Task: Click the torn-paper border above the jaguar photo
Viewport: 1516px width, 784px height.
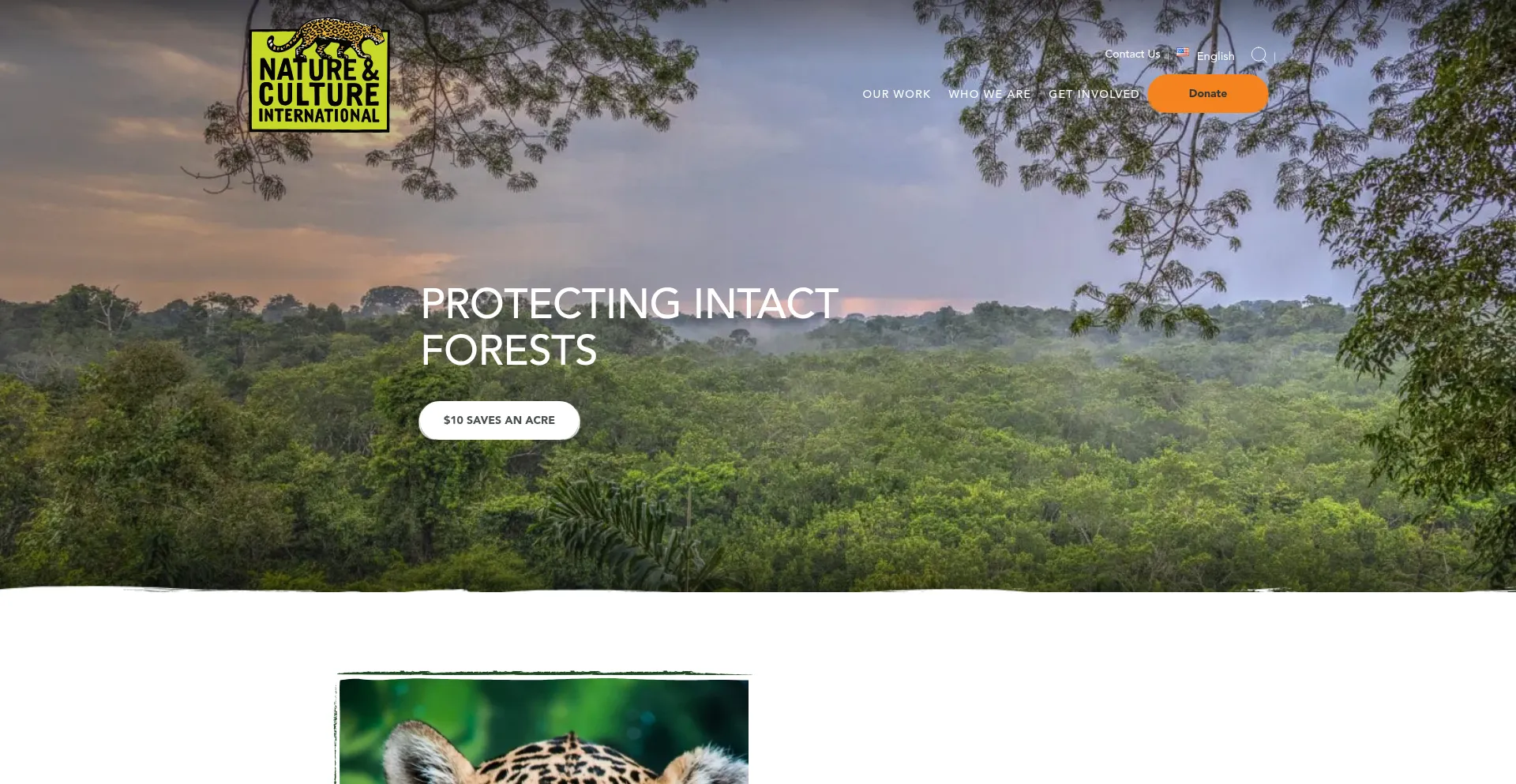Action: [544, 673]
